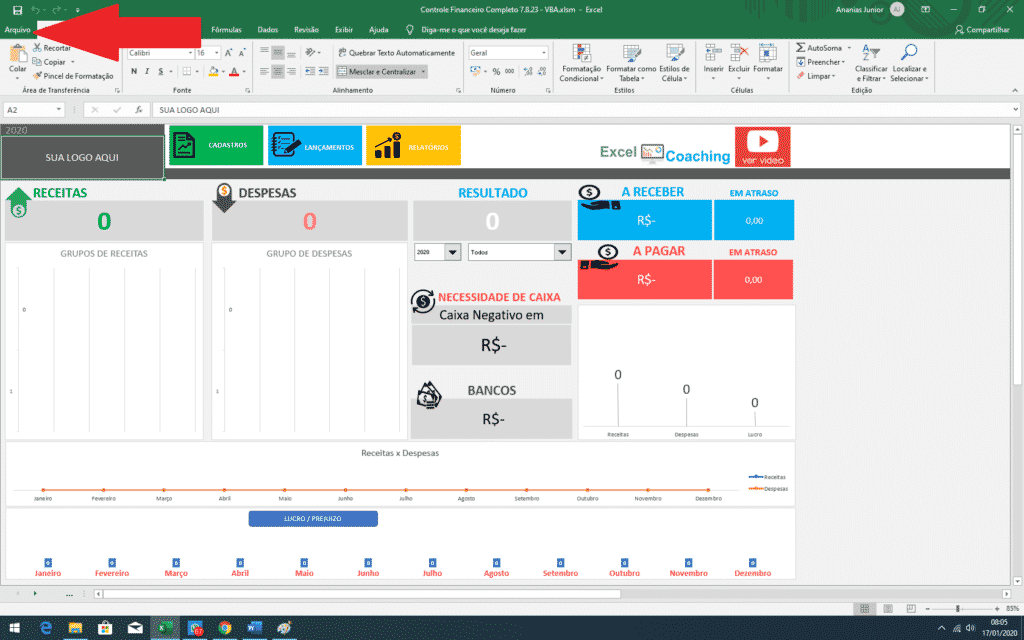Open Estilos de Célula gallery
This screenshot has height=640, width=1024.
(x=674, y=63)
